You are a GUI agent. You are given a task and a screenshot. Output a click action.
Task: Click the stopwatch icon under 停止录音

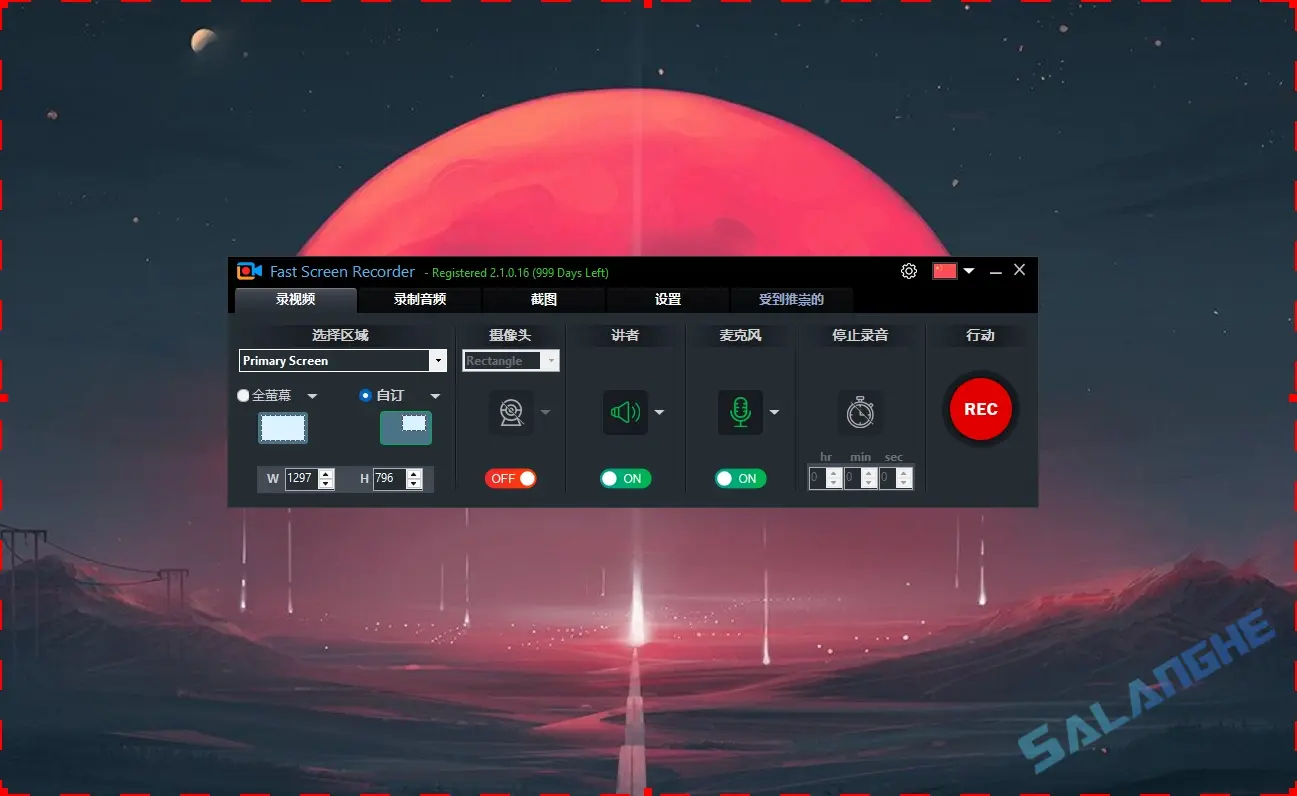click(x=859, y=412)
